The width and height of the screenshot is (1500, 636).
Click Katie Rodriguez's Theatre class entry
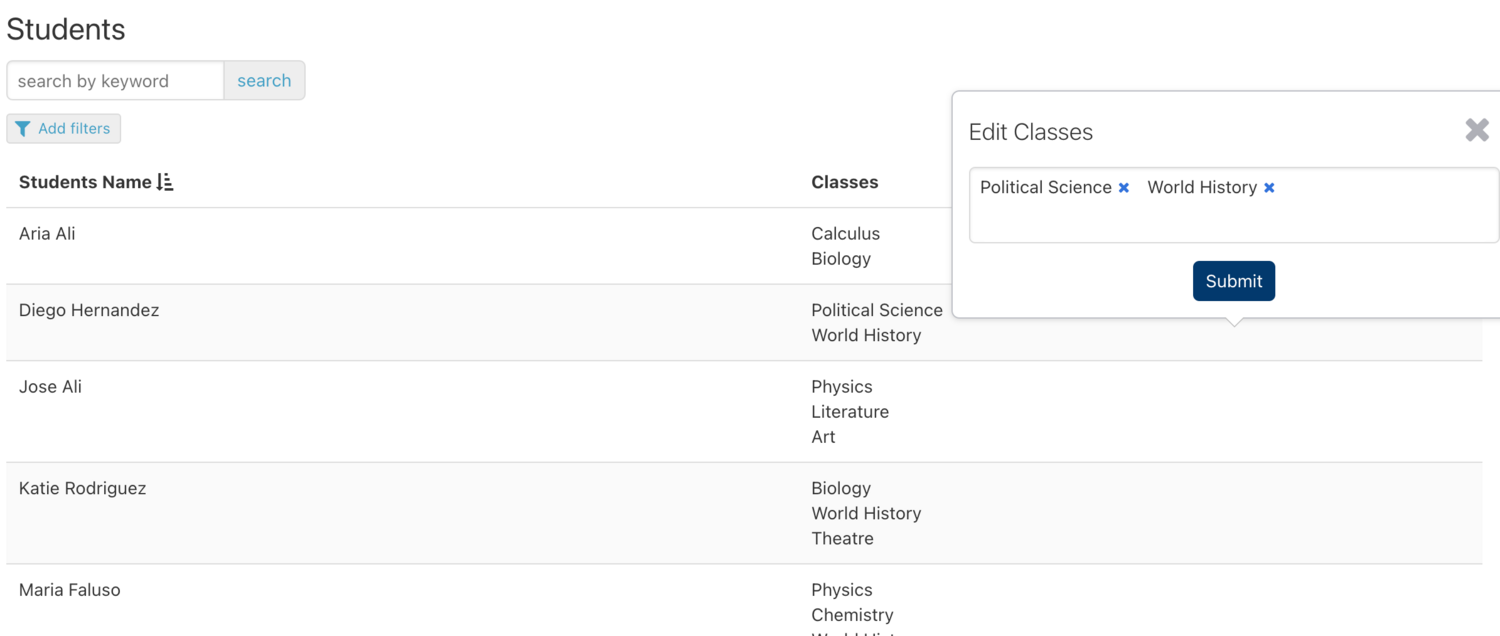(x=842, y=538)
